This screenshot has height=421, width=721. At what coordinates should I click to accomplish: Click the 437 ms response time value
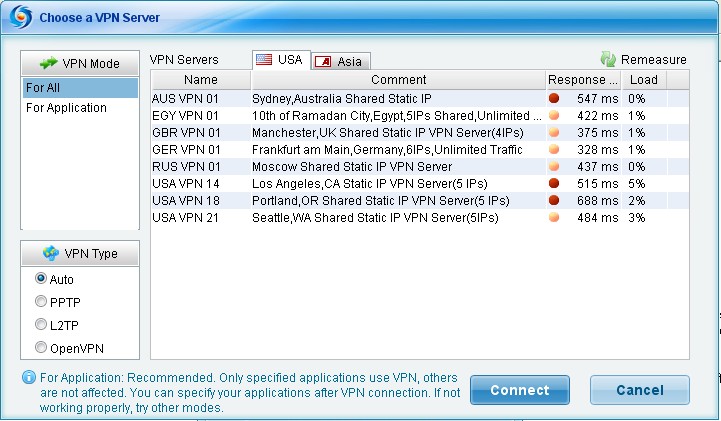tap(597, 166)
